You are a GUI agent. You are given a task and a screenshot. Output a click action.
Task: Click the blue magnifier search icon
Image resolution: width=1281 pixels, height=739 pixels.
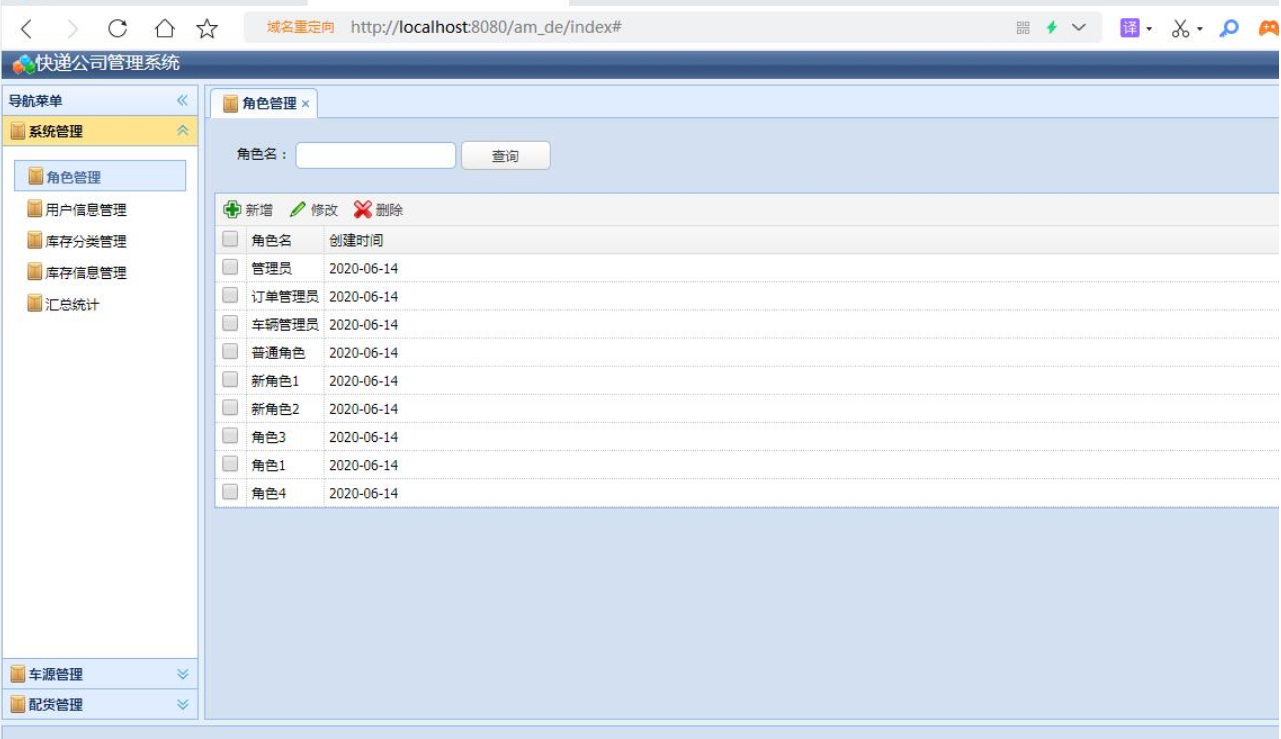[x=1229, y=28]
